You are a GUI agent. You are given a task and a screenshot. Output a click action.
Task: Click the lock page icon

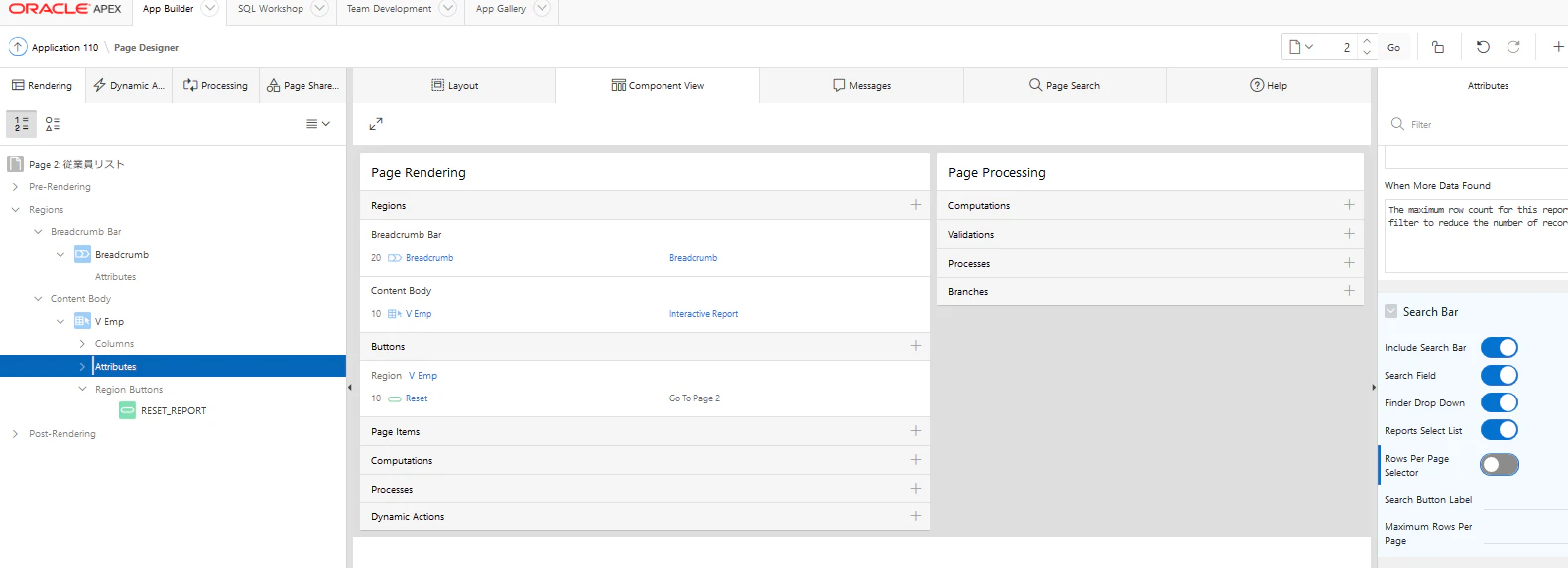click(1438, 47)
